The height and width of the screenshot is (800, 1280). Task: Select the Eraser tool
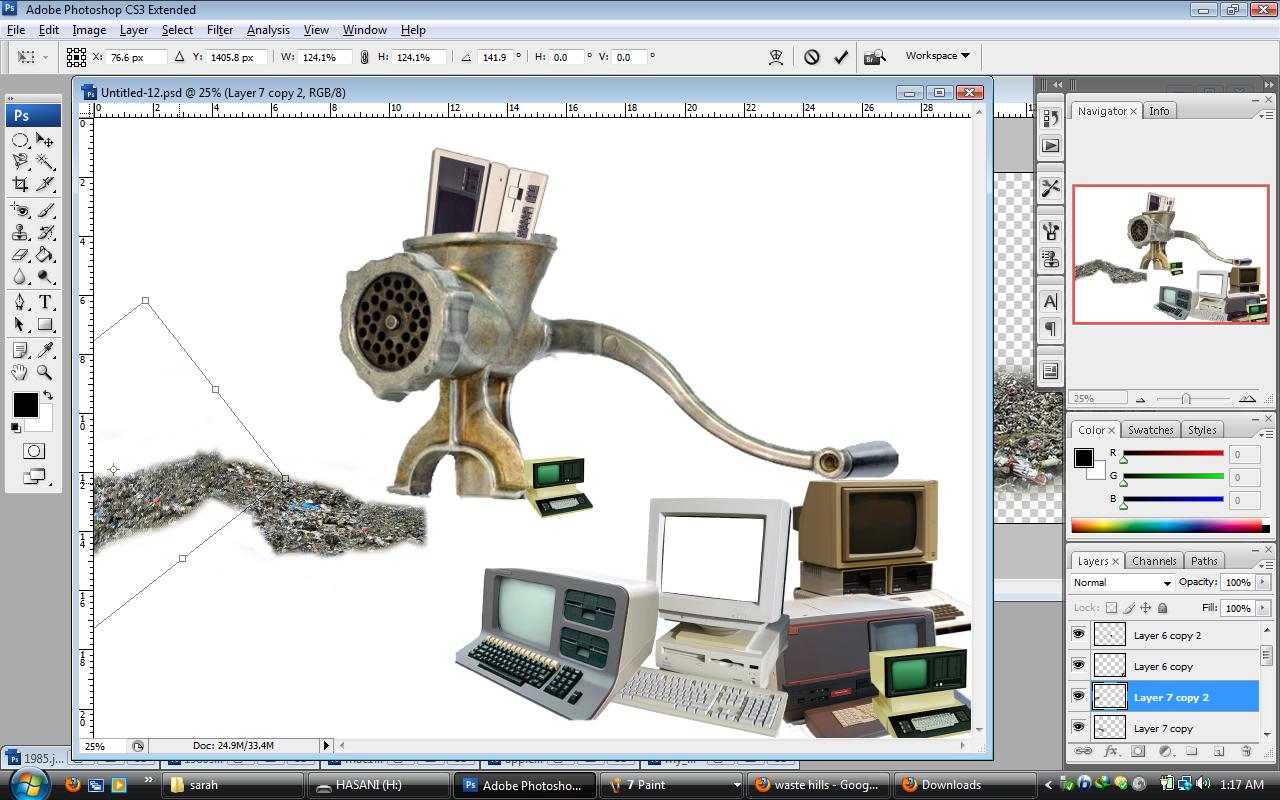(20, 255)
